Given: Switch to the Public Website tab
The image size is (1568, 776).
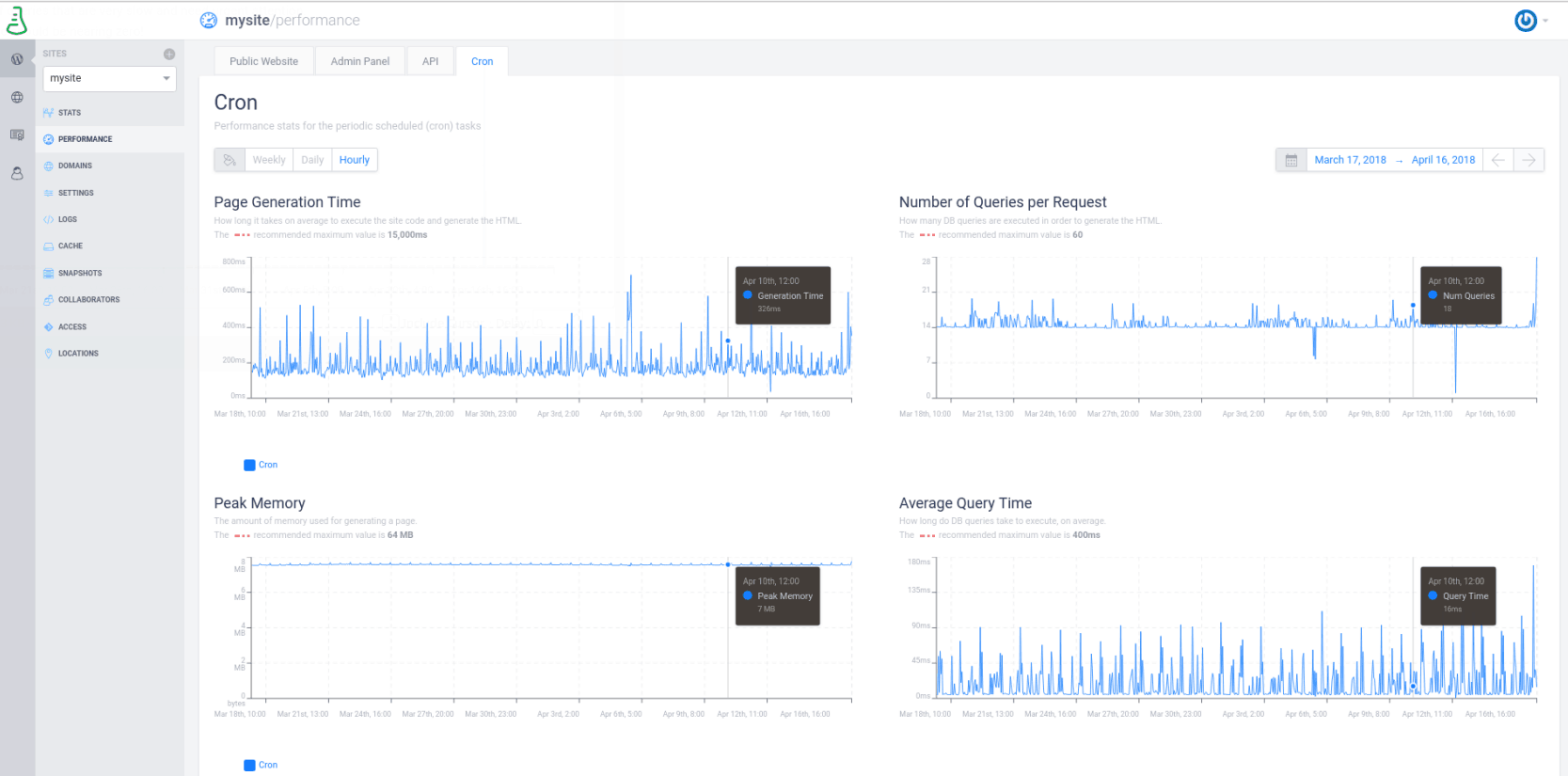Looking at the screenshot, I should click(x=263, y=61).
